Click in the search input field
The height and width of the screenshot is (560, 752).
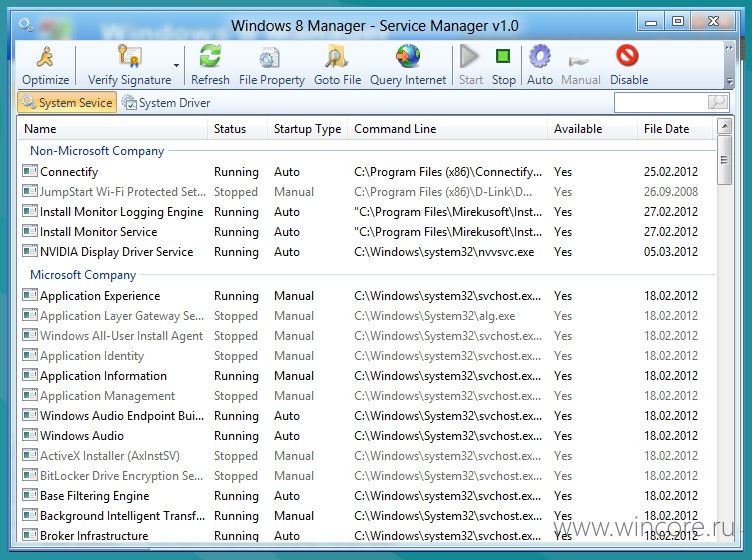pyautogui.click(x=661, y=102)
